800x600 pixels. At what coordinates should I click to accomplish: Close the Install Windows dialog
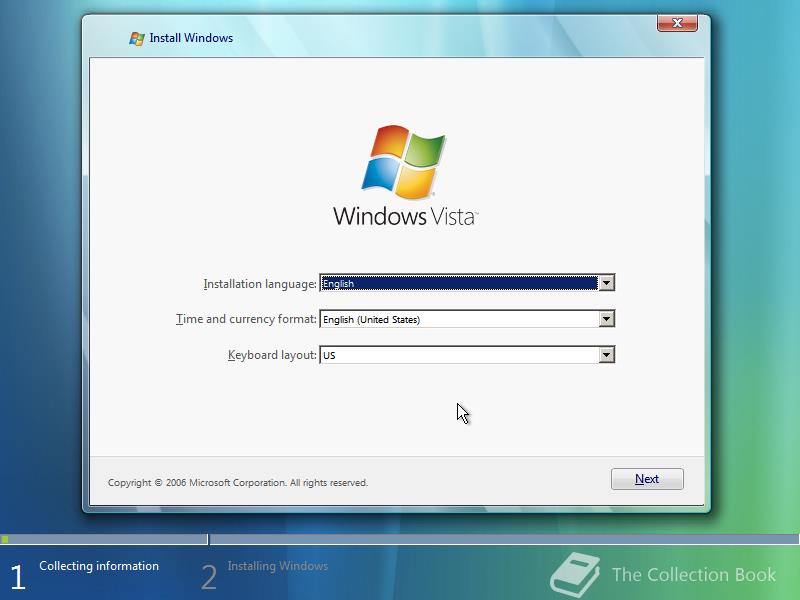(677, 23)
